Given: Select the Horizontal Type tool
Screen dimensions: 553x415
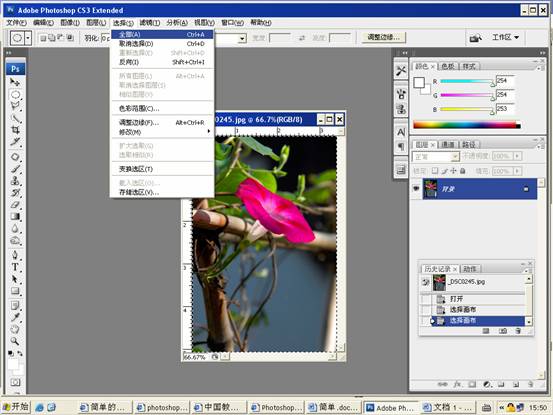Looking at the screenshot, I should [15, 267].
